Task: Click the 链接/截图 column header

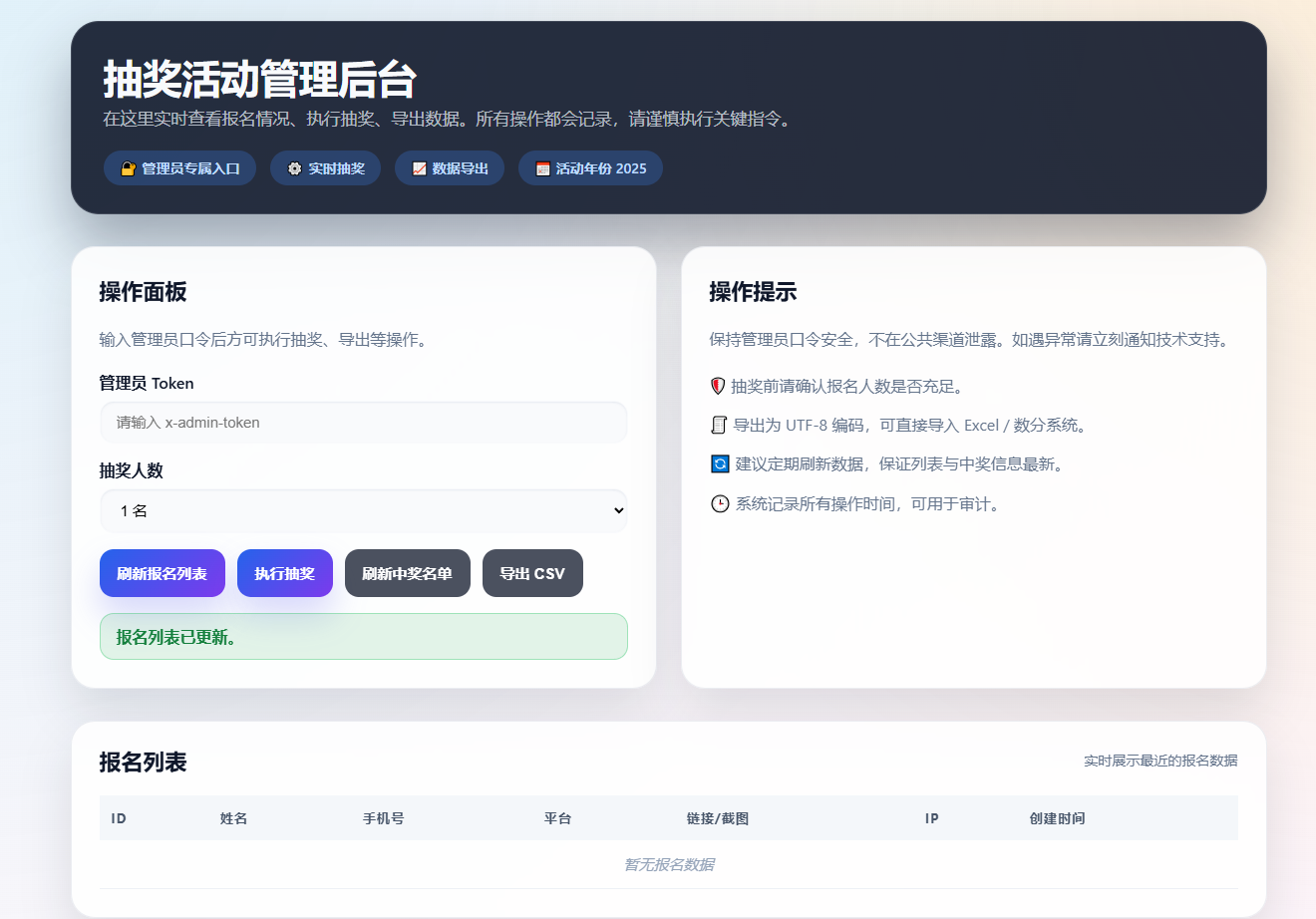Action: [718, 818]
